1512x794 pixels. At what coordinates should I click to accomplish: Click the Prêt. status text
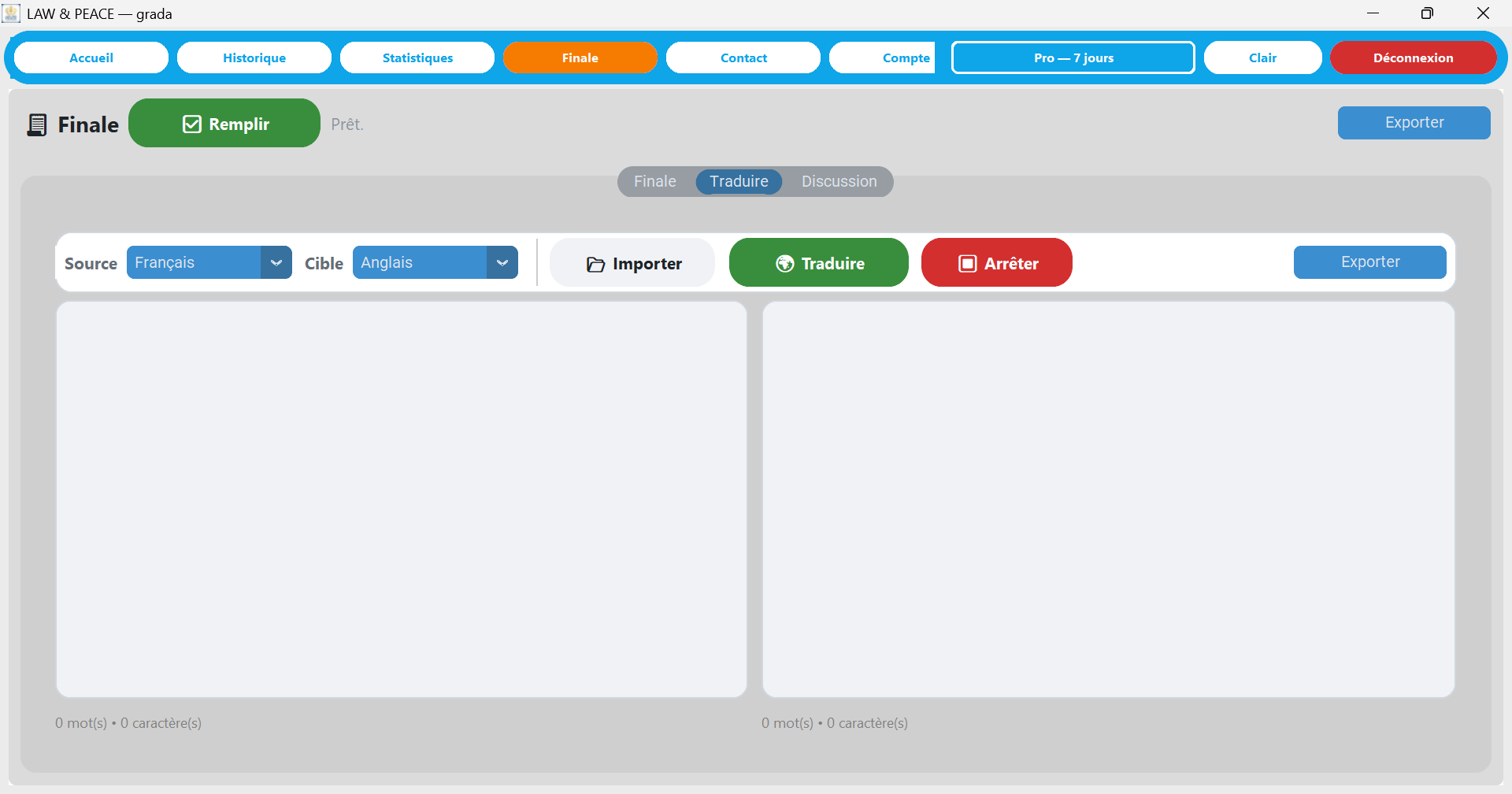[x=347, y=124]
